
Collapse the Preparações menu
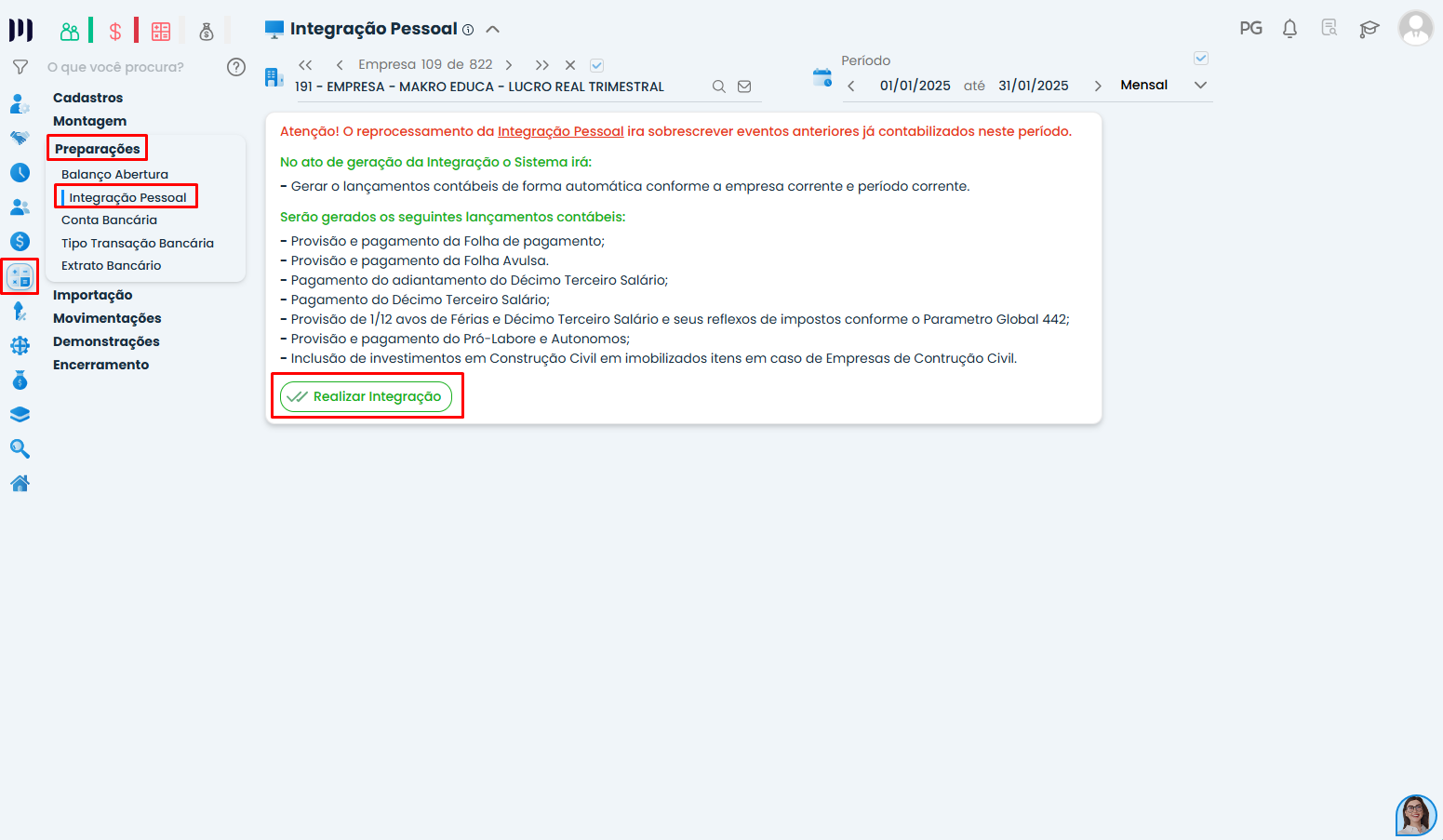click(98, 149)
